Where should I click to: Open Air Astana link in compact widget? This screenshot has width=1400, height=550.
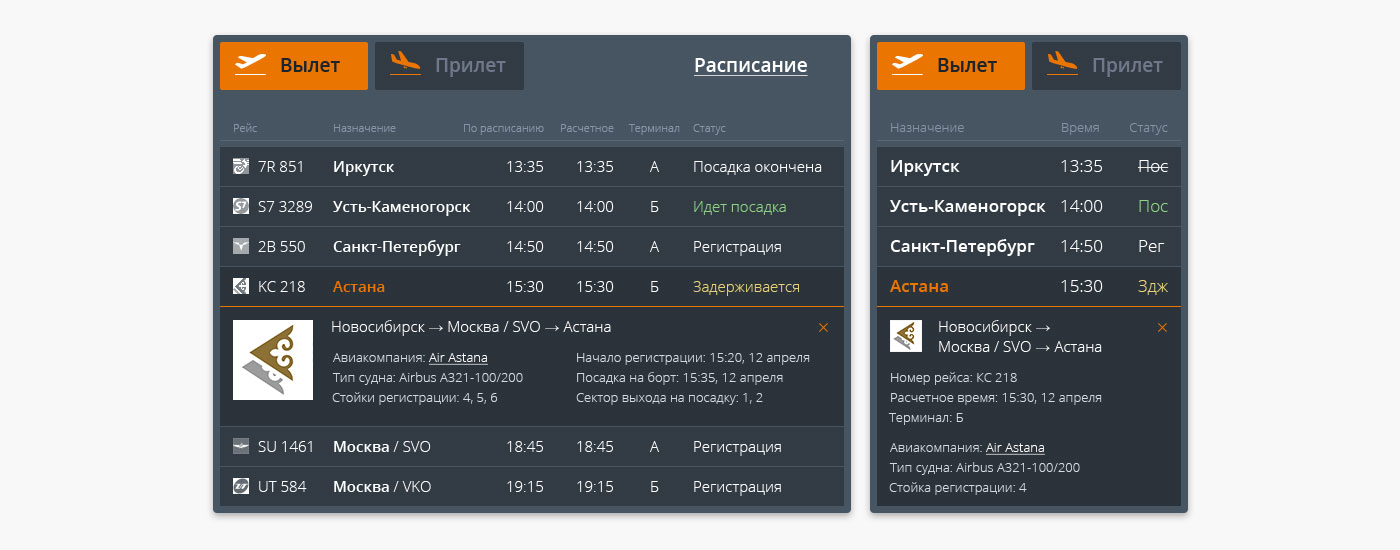(1014, 448)
